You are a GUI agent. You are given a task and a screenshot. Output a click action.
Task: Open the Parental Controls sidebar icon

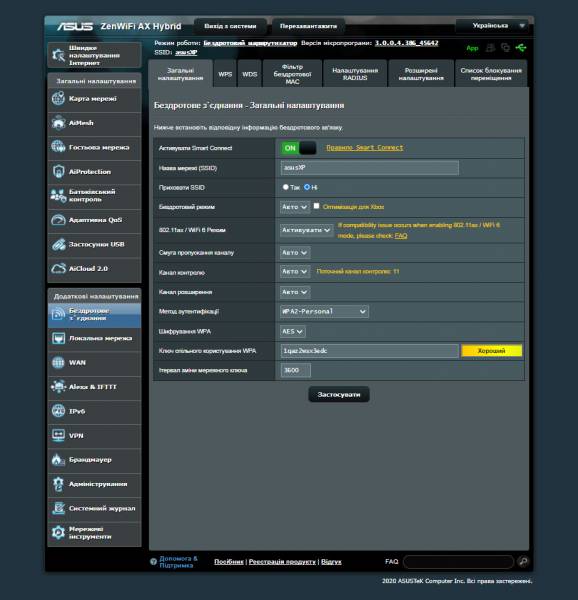coord(58,196)
